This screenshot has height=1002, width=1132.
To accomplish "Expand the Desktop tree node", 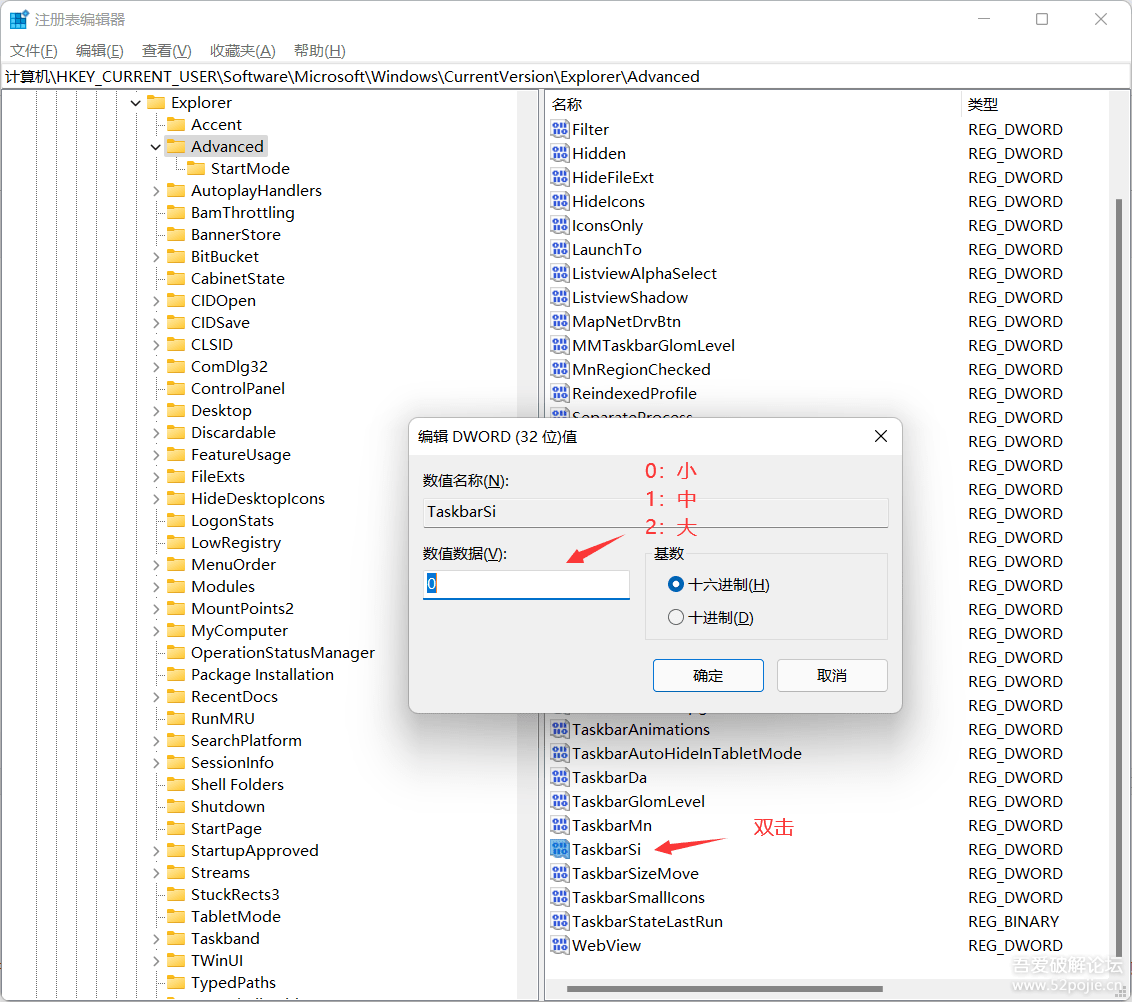I will tap(156, 411).
